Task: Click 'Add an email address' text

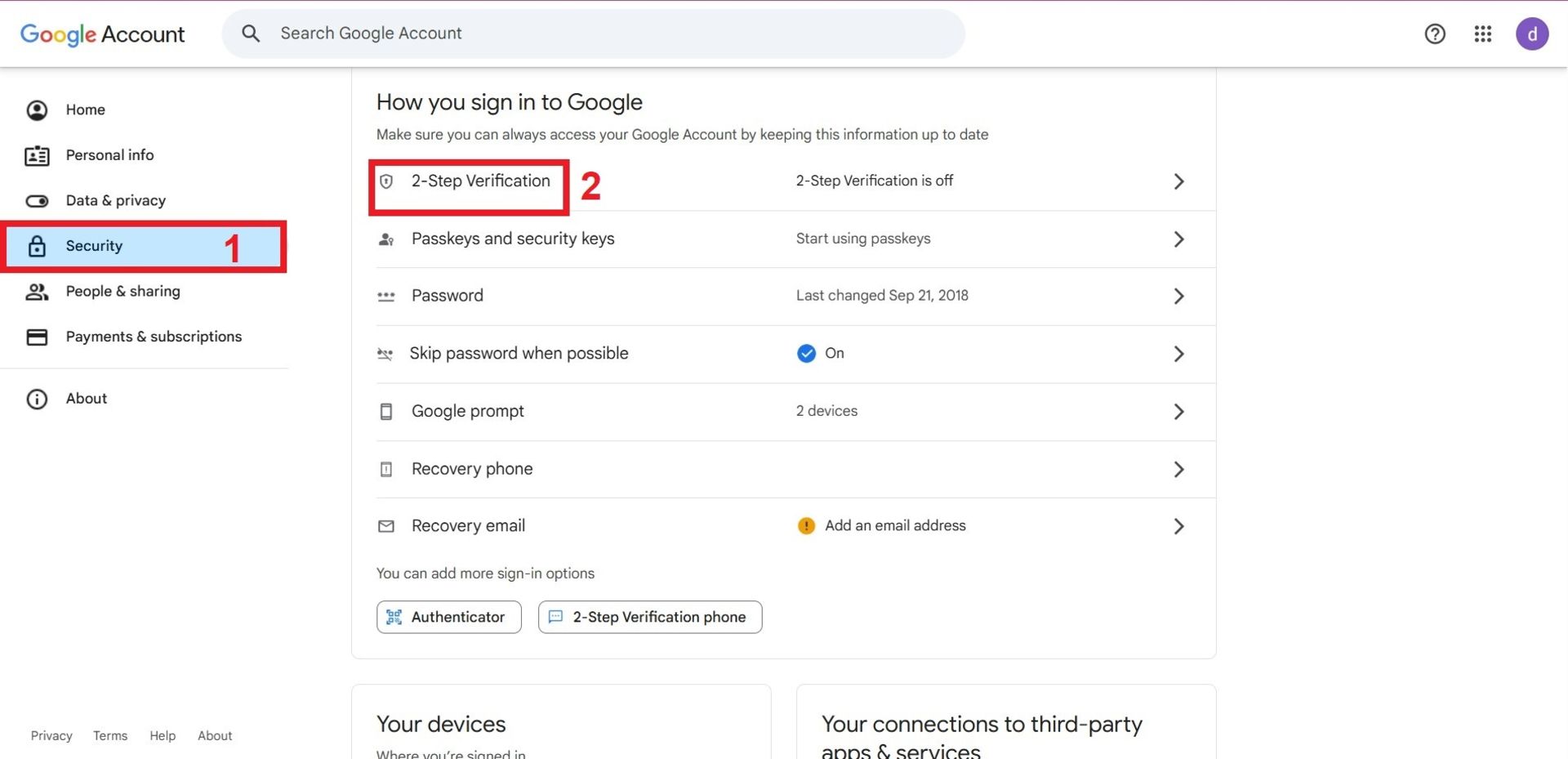Action: click(895, 525)
